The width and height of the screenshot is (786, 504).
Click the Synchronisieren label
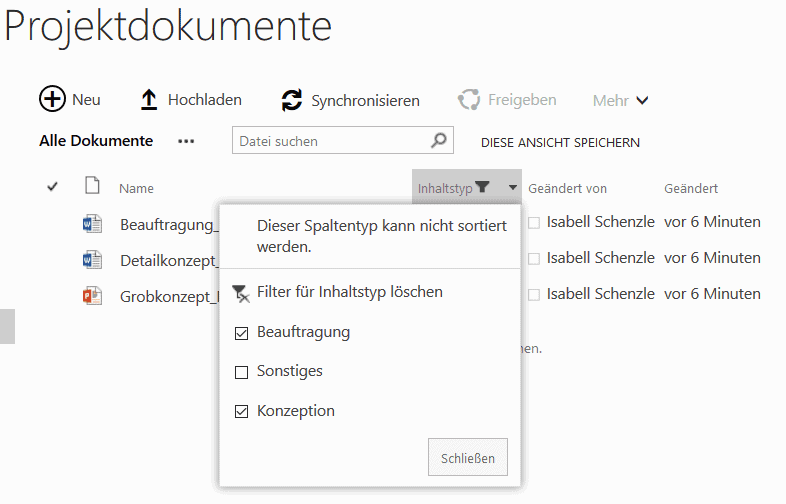tap(365, 101)
